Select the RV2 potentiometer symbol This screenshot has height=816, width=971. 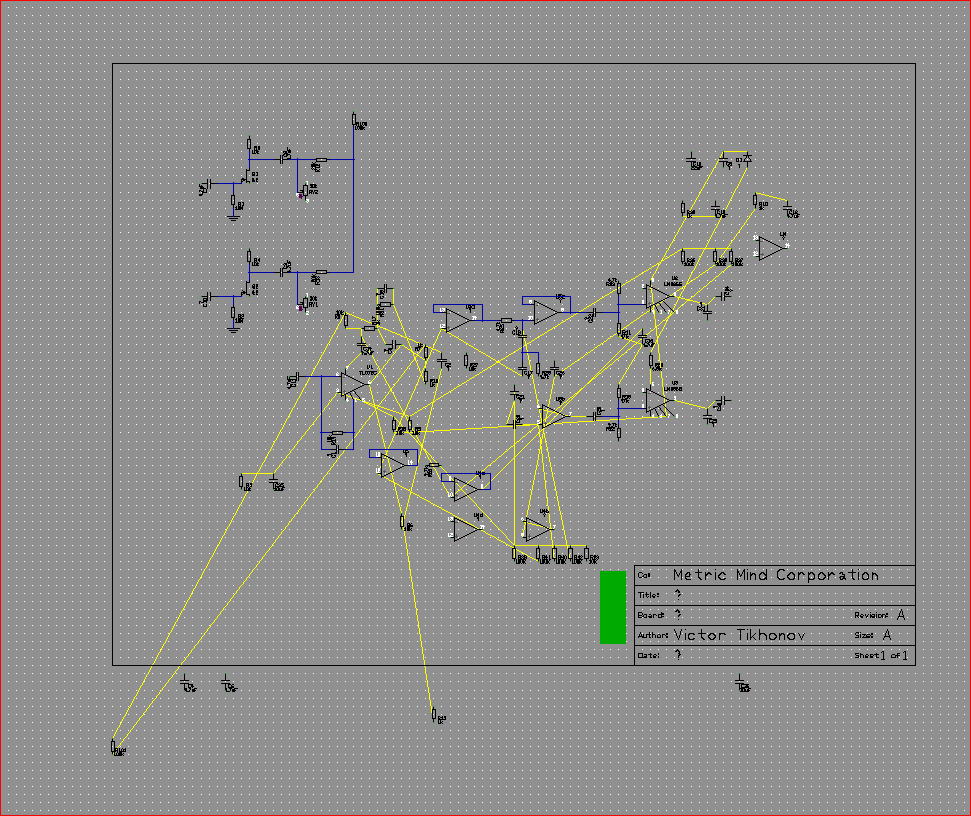(305, 189)
